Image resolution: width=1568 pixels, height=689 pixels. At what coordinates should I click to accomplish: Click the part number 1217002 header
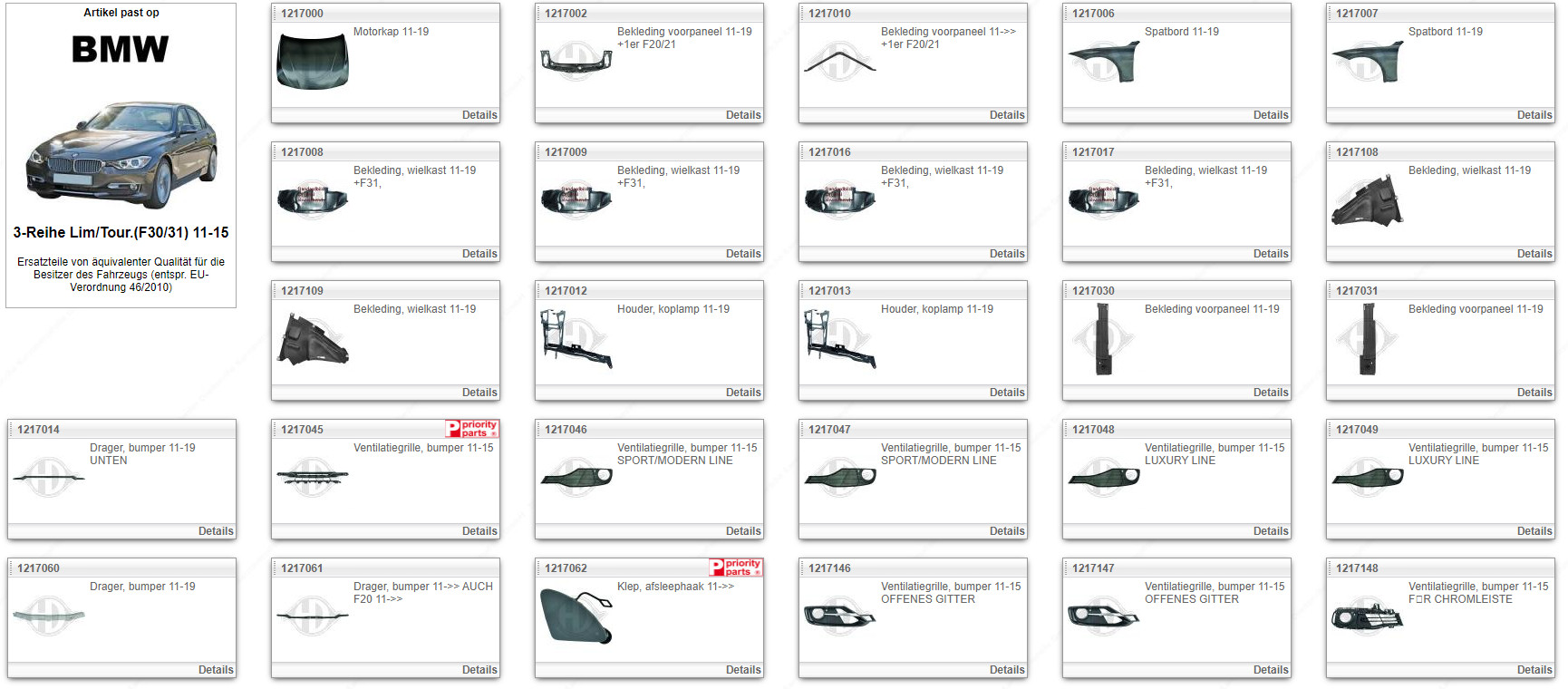pyautogui.click(x=566, y=14)
